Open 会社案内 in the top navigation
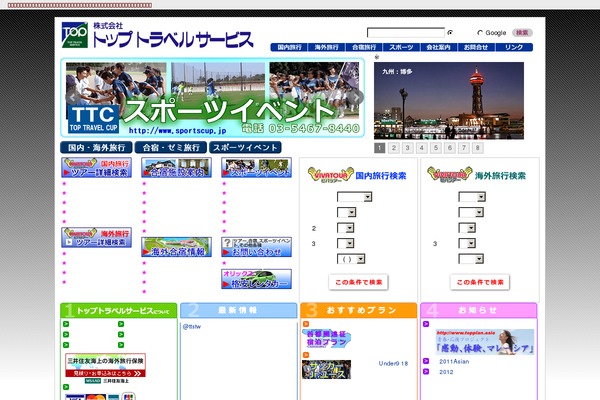This screenshot has height=400, width=600. click(439, 47)
